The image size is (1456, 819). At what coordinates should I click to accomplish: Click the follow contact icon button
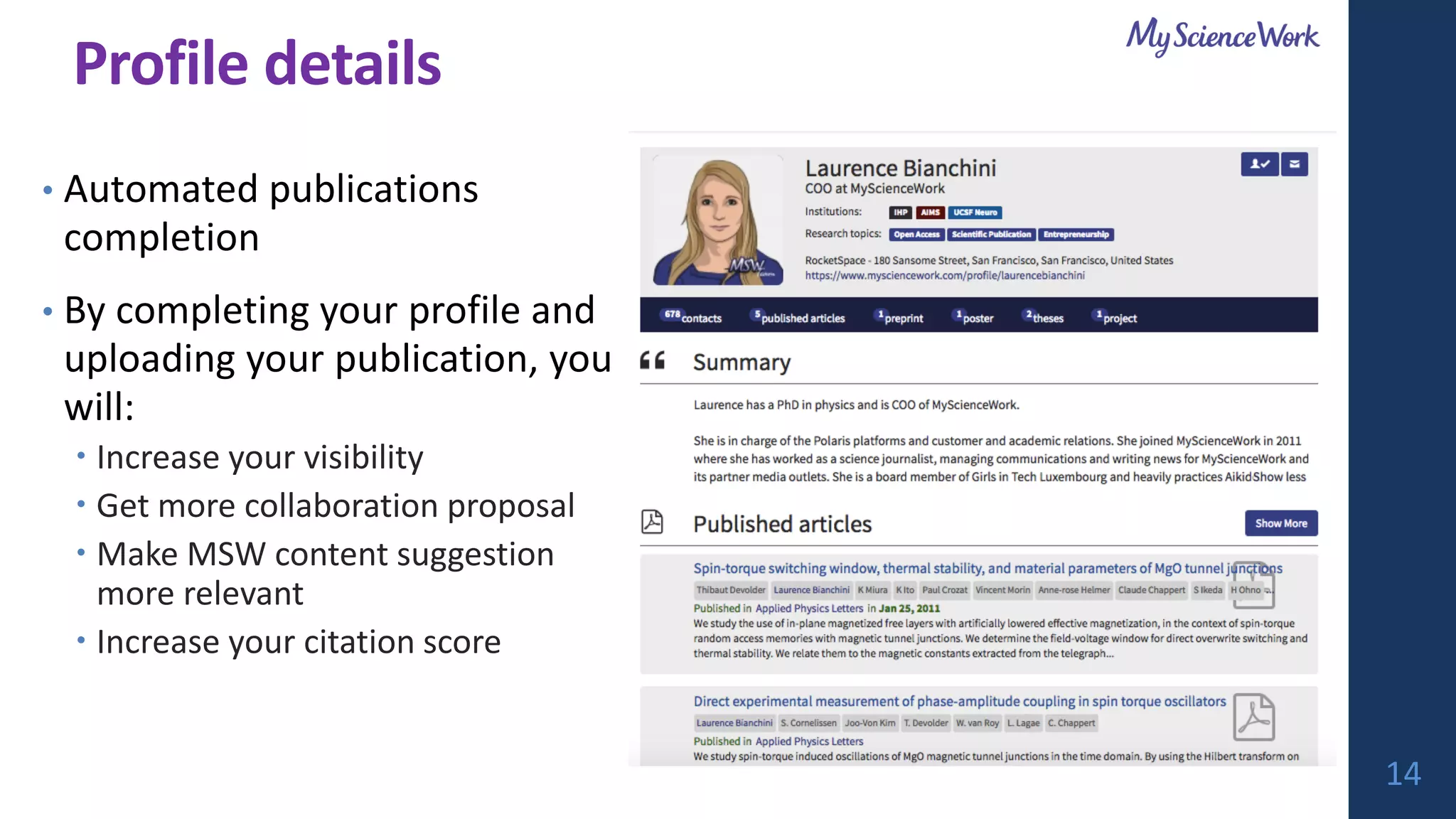(1260, 164)
